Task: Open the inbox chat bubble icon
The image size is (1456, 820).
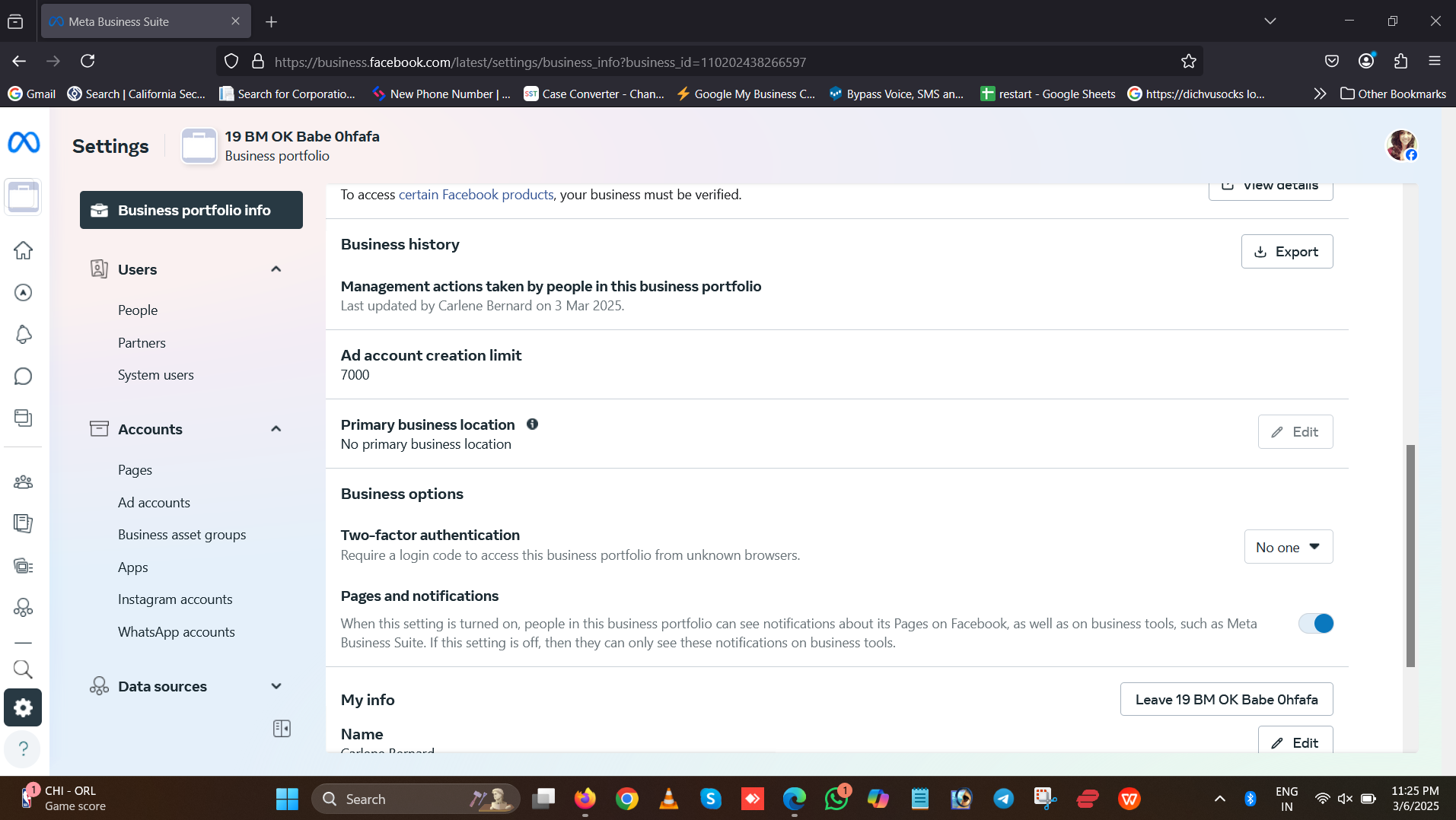Action: point(24,377)
